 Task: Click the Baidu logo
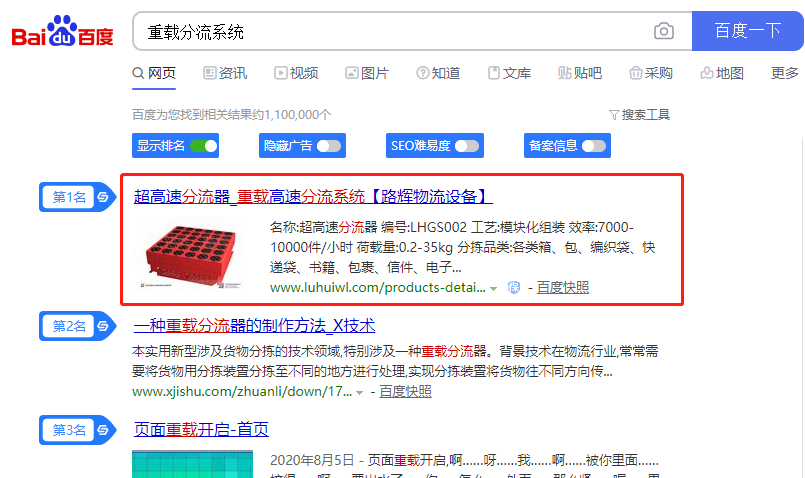(62, 31)
